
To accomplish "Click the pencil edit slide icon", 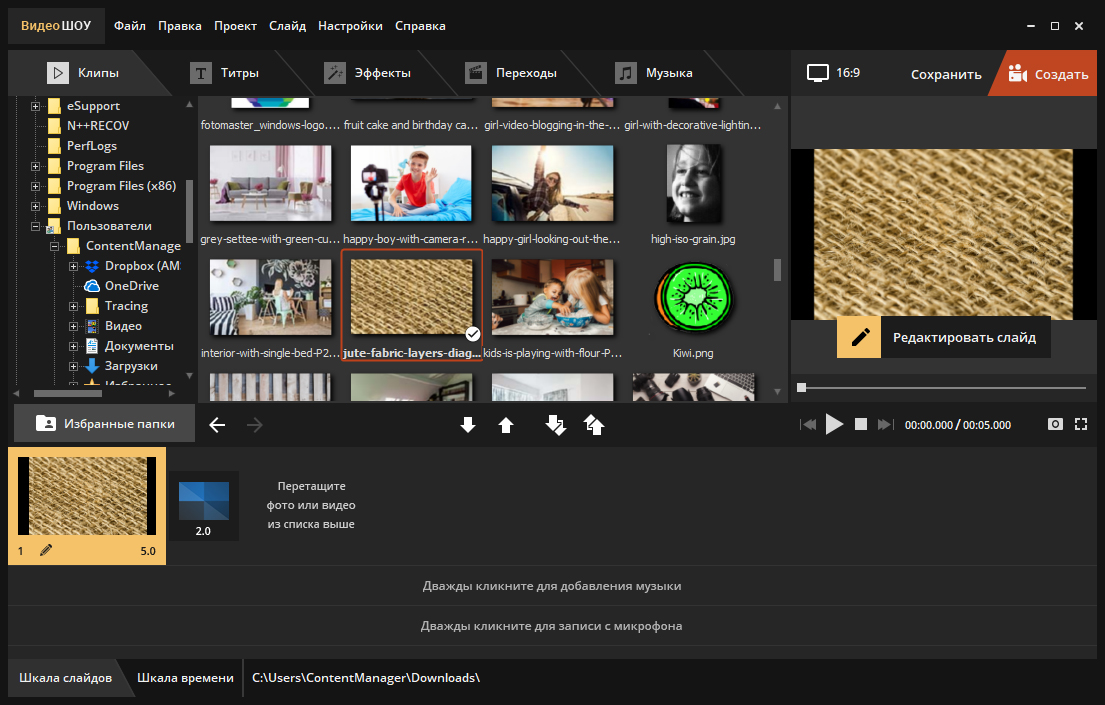I will click(x=859, y=338).
